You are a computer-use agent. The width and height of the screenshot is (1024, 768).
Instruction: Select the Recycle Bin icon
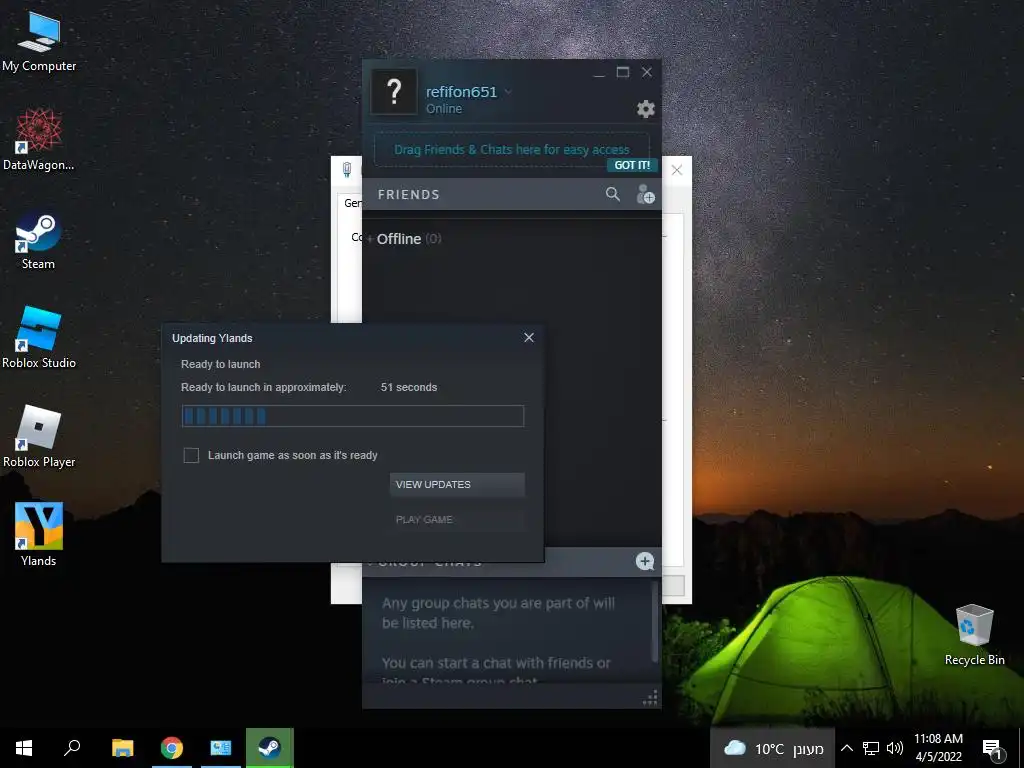pos(974,635)
